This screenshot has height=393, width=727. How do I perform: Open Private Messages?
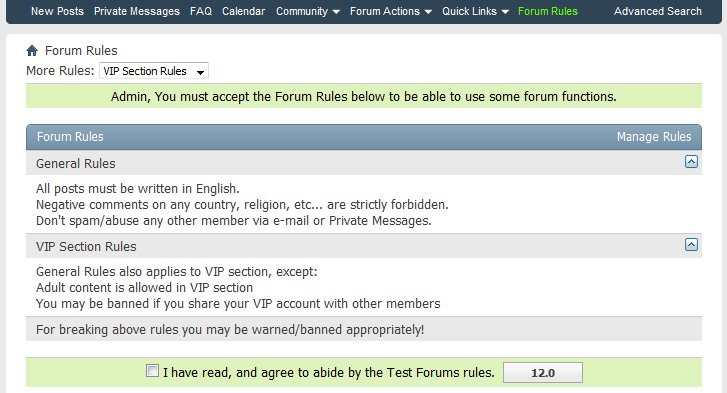(137, 11)
